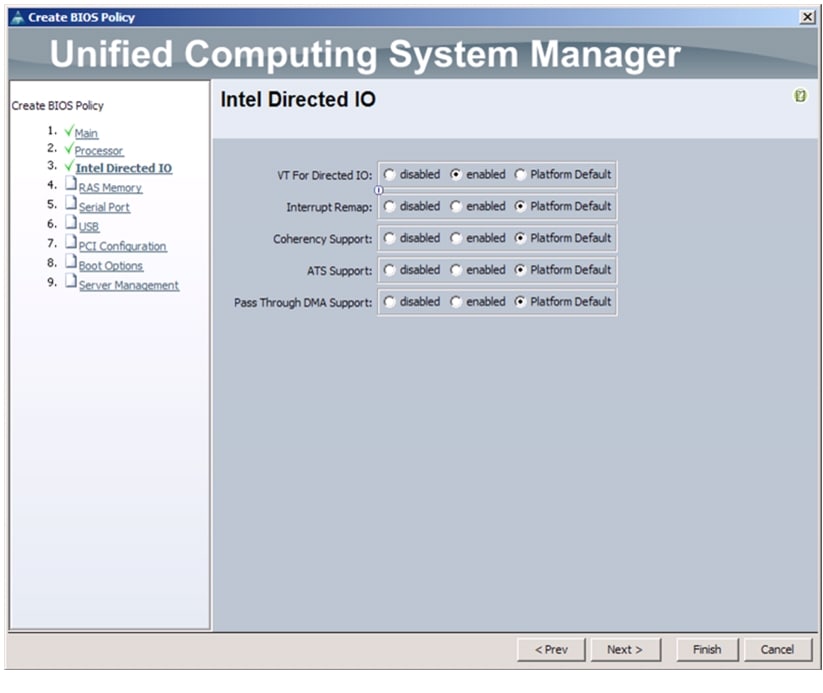Click the page icon next to USB

[71, 223]
